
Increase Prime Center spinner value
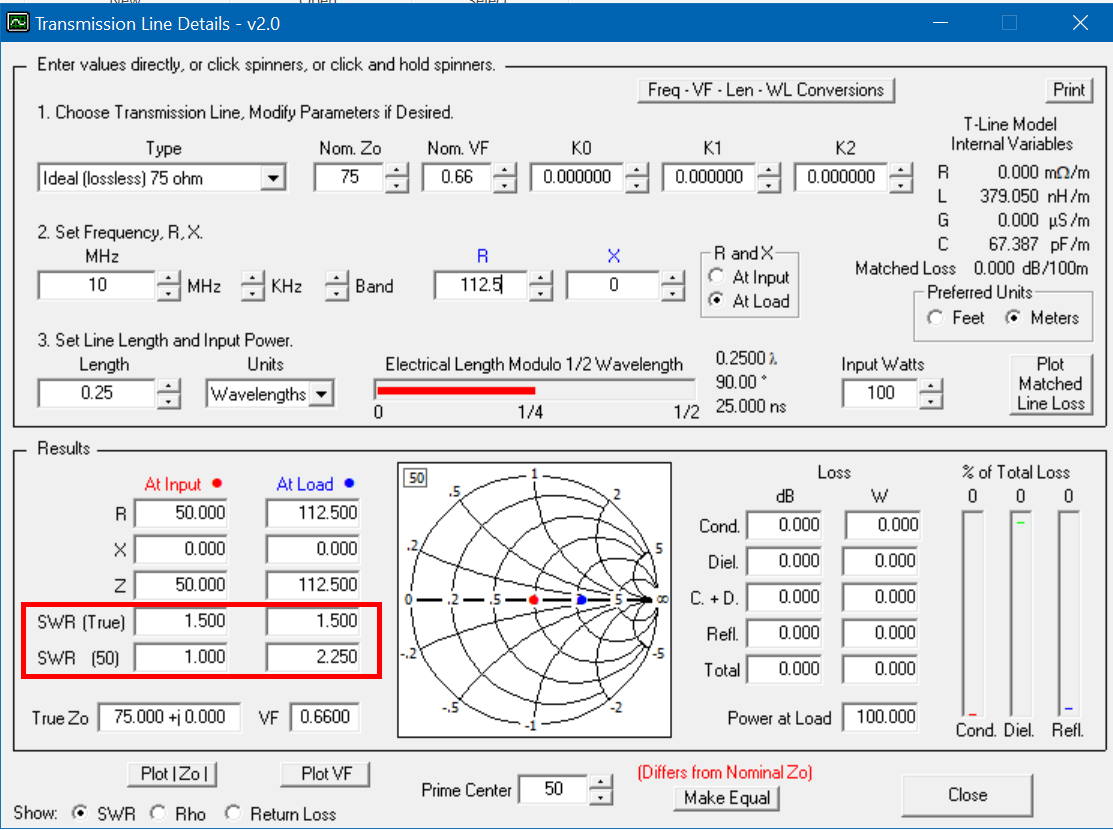[600, 783]
